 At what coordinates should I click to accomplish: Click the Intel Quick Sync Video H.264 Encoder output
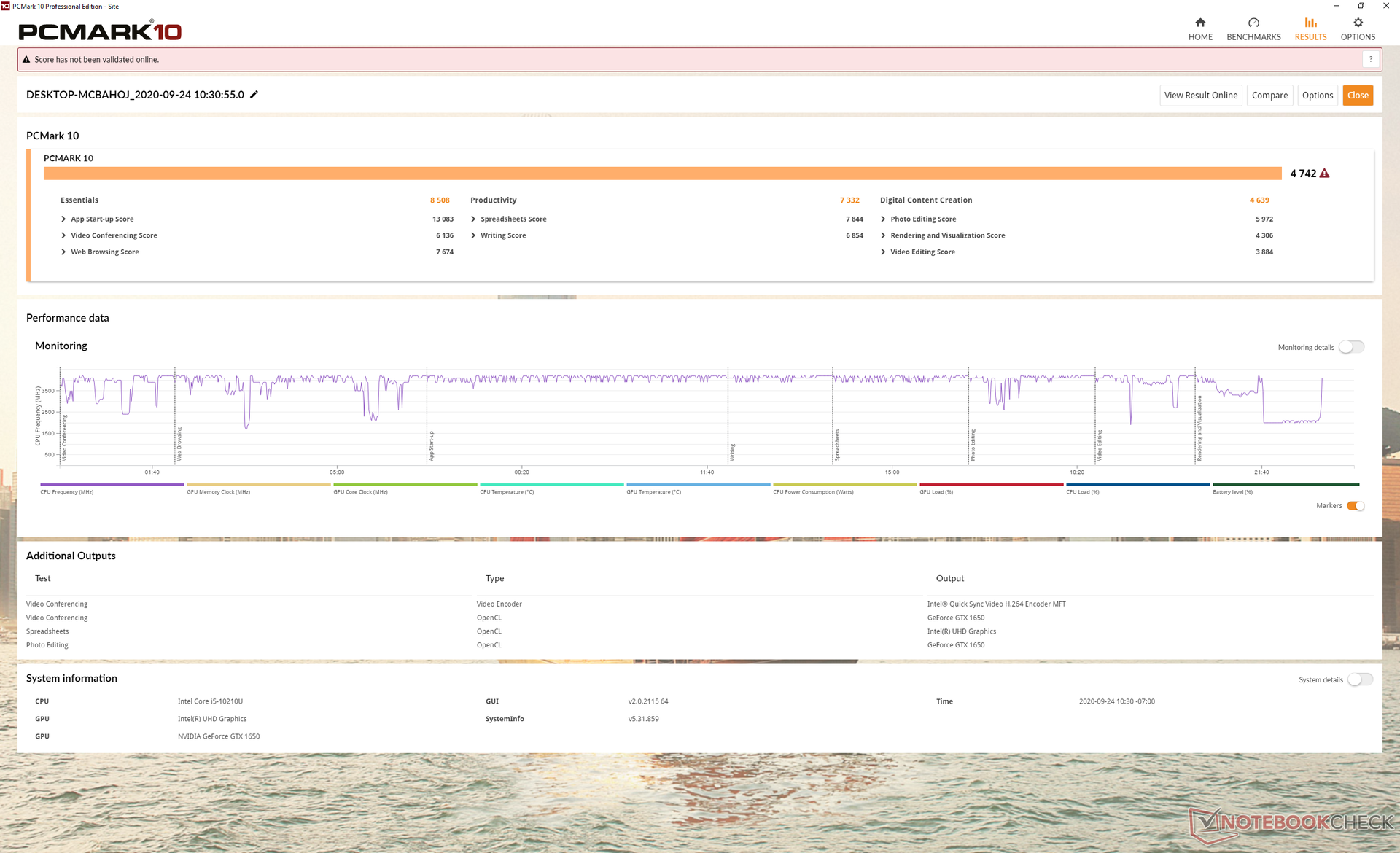(x=996, y=604)
